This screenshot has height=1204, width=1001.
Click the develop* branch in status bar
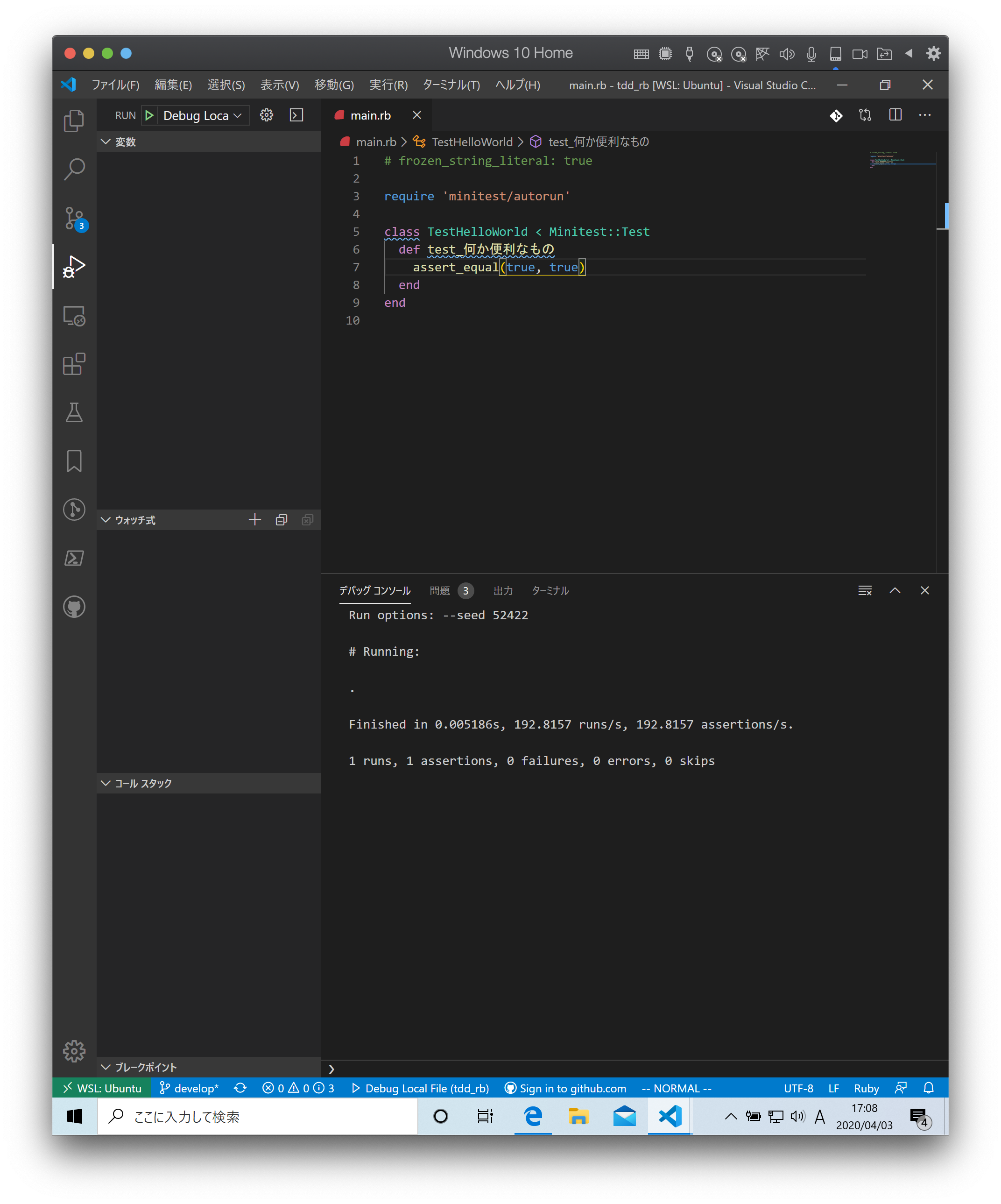click(190, 1088)
